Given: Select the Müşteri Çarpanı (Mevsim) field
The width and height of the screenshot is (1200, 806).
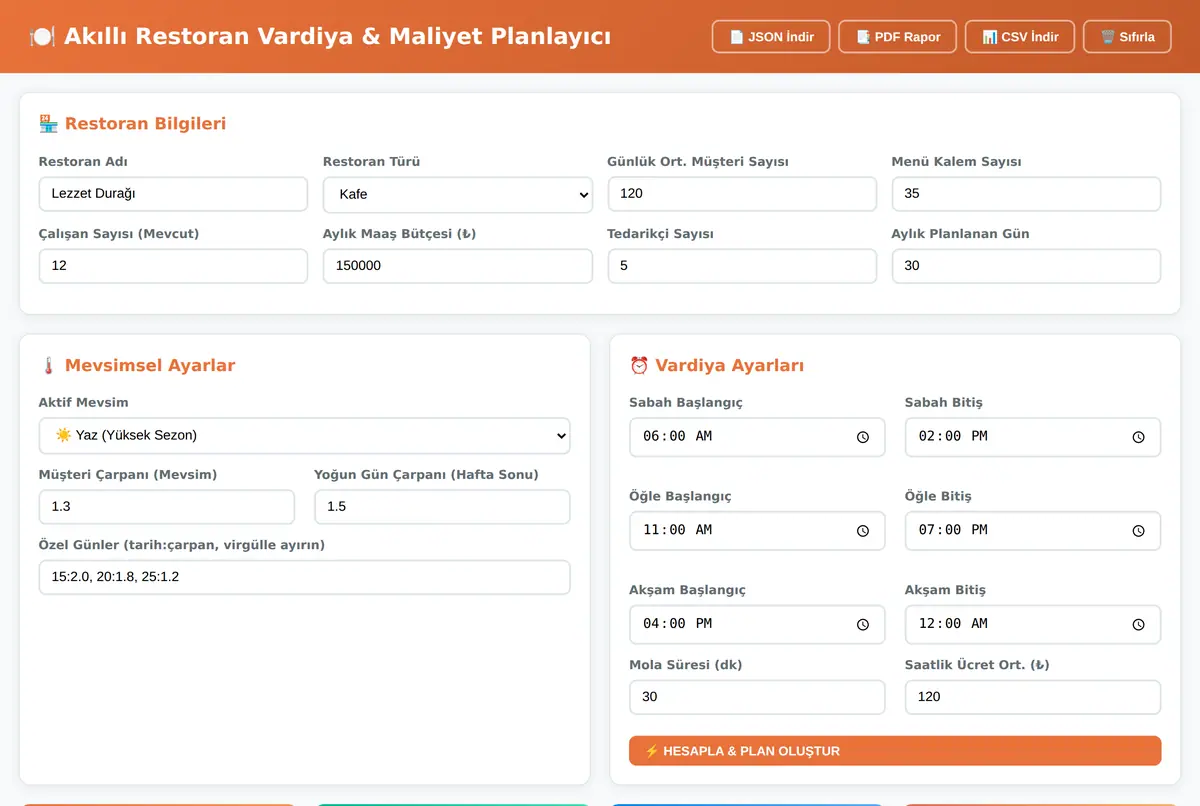Looking at the screenshot, I should point(167,507).
